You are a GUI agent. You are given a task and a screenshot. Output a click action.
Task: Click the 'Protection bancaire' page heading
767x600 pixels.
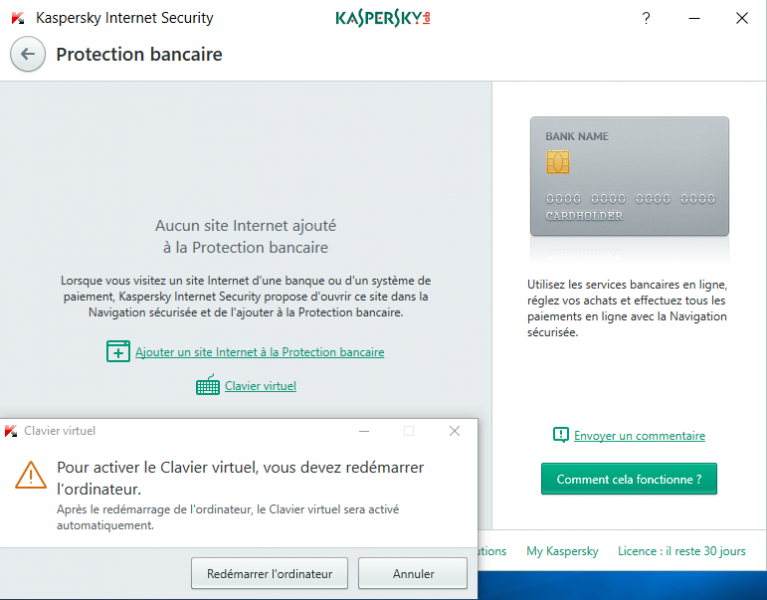(139, 54)
